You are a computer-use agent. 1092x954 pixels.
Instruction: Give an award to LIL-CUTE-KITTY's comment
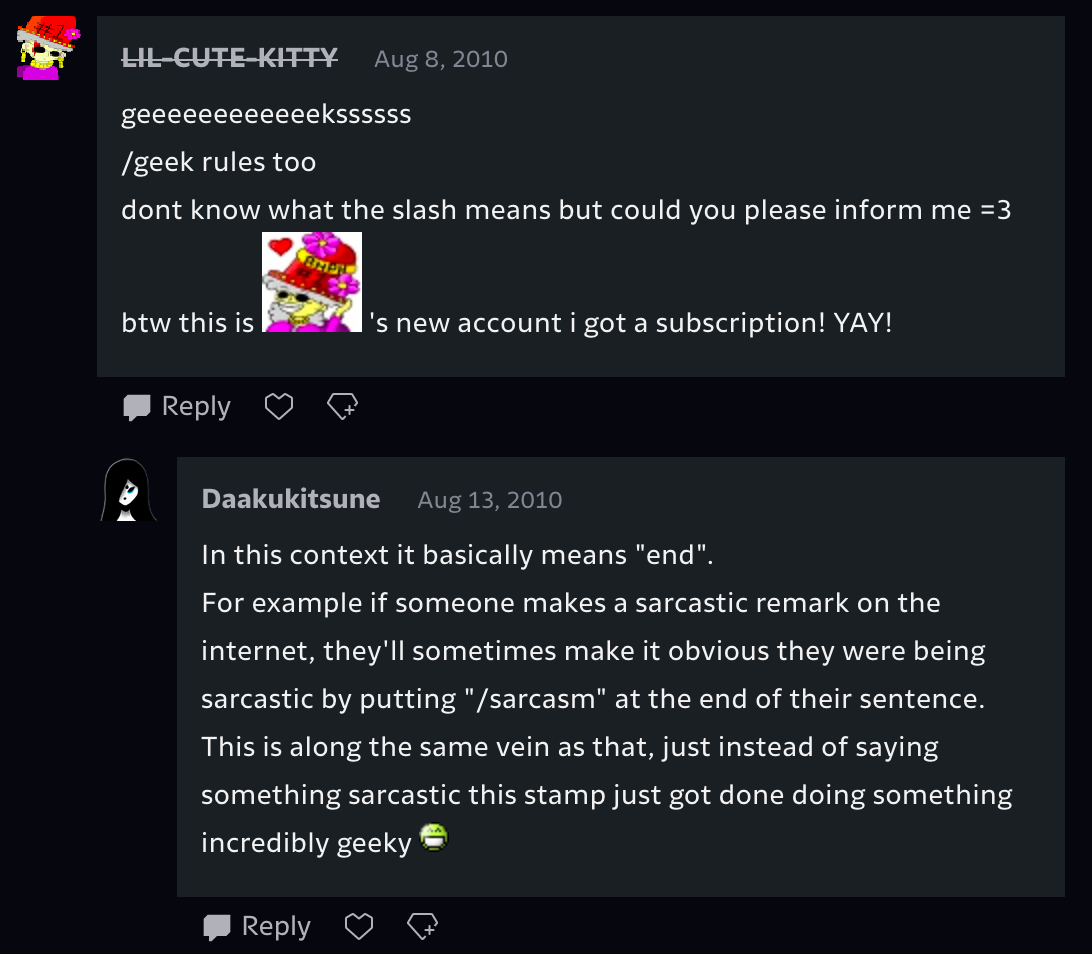(x=342, y=405)
